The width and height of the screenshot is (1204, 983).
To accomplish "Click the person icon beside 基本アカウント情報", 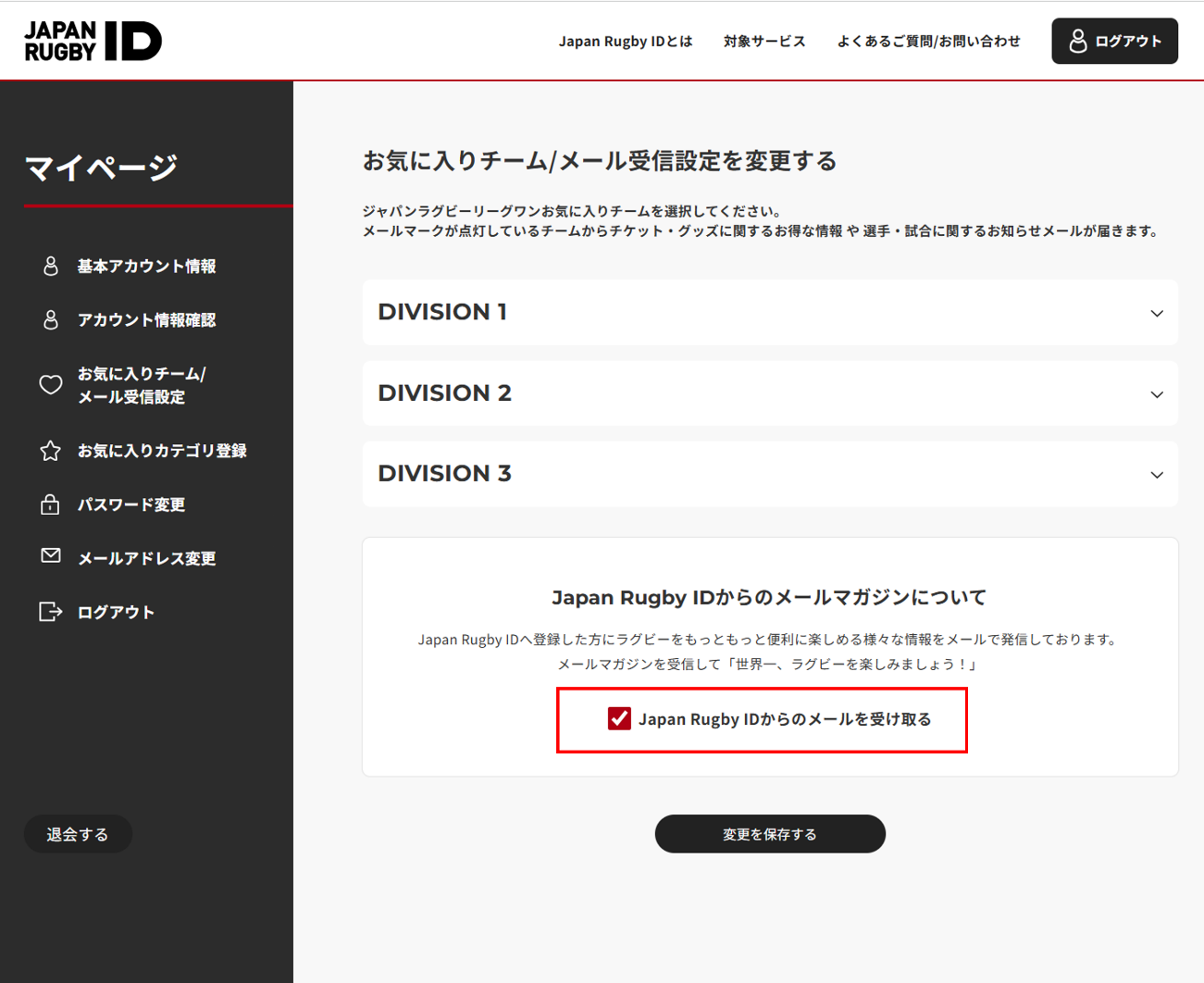I will click(51, 267).
